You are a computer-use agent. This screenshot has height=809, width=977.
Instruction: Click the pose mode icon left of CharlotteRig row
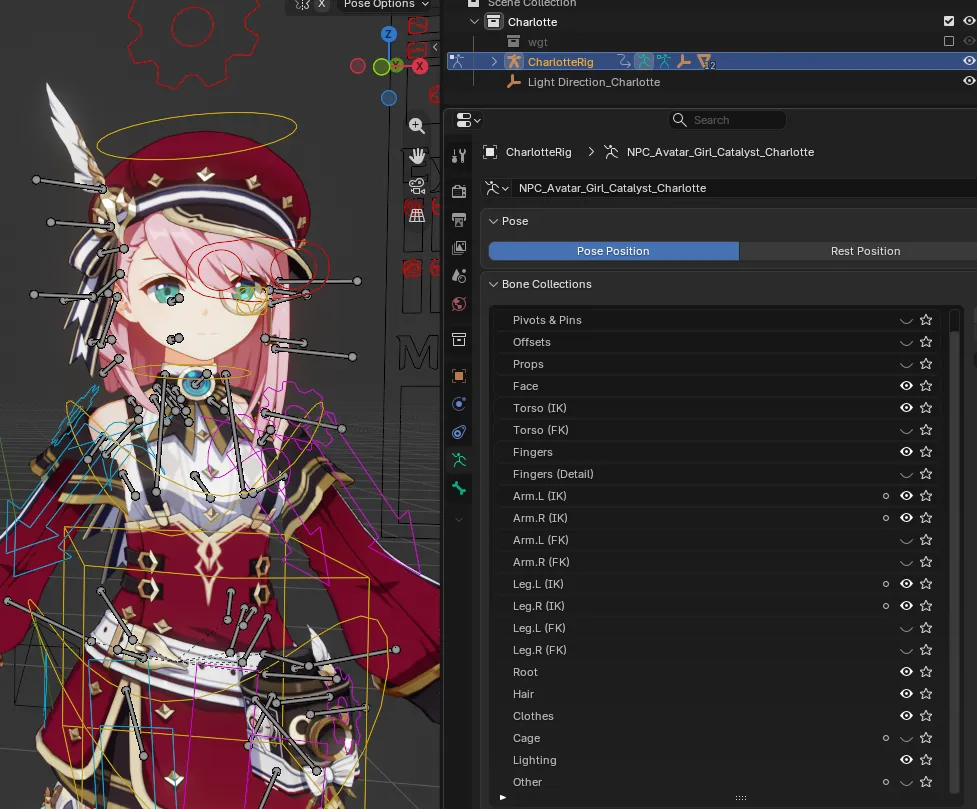458,61
